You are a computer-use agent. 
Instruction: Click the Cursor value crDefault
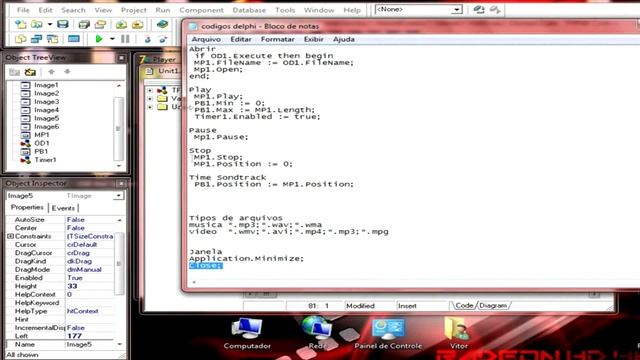[90, 244]
